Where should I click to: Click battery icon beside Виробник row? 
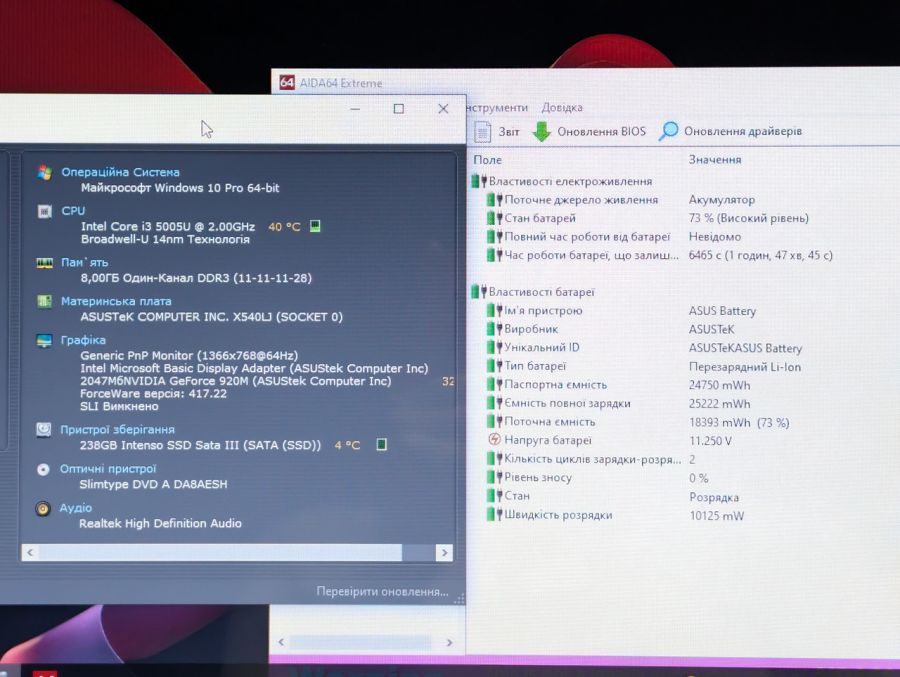click(495, 329)
